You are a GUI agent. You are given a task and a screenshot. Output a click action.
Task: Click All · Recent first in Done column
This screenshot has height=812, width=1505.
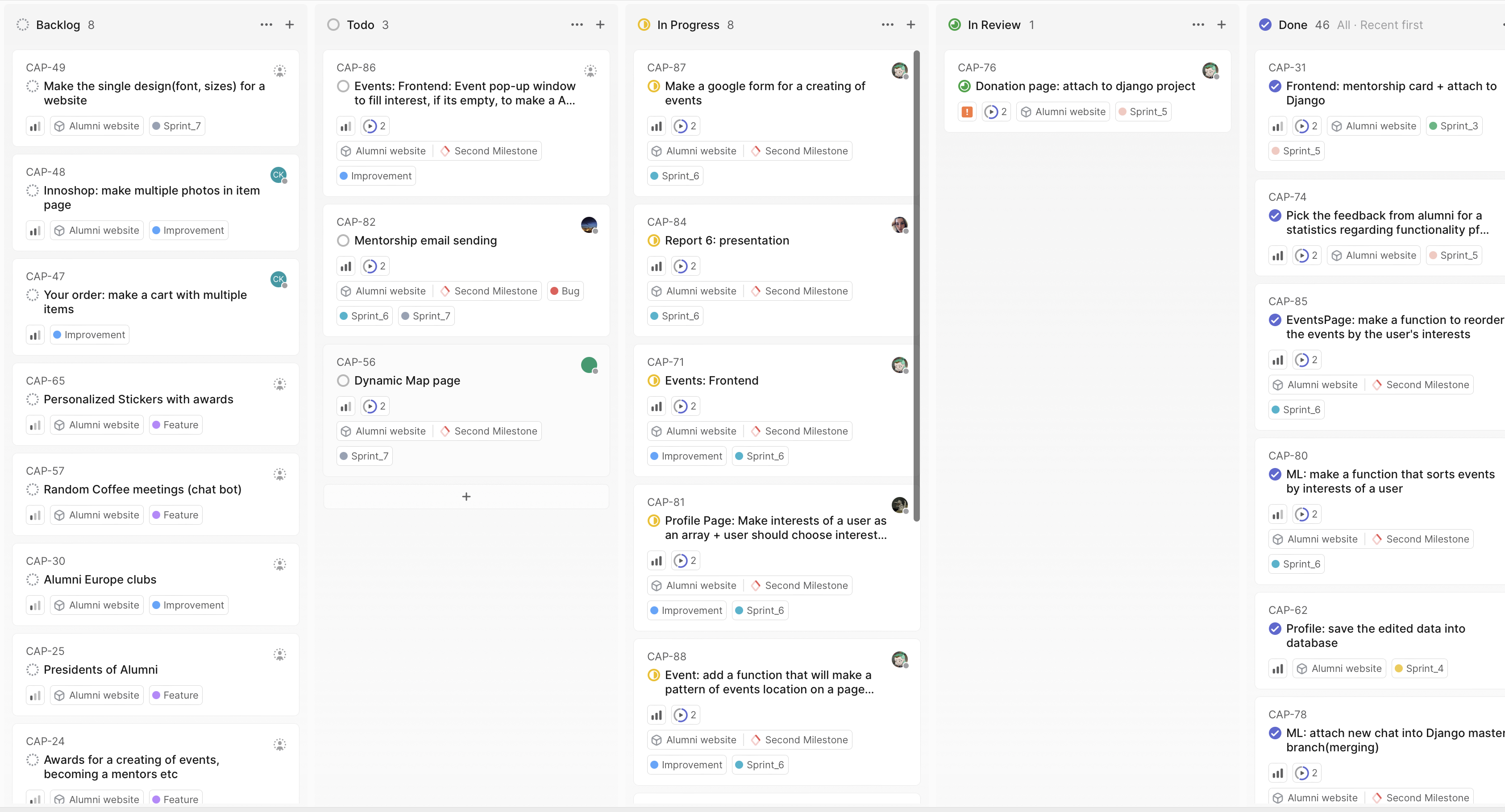pyautogui.click(x=1380, y=25)
